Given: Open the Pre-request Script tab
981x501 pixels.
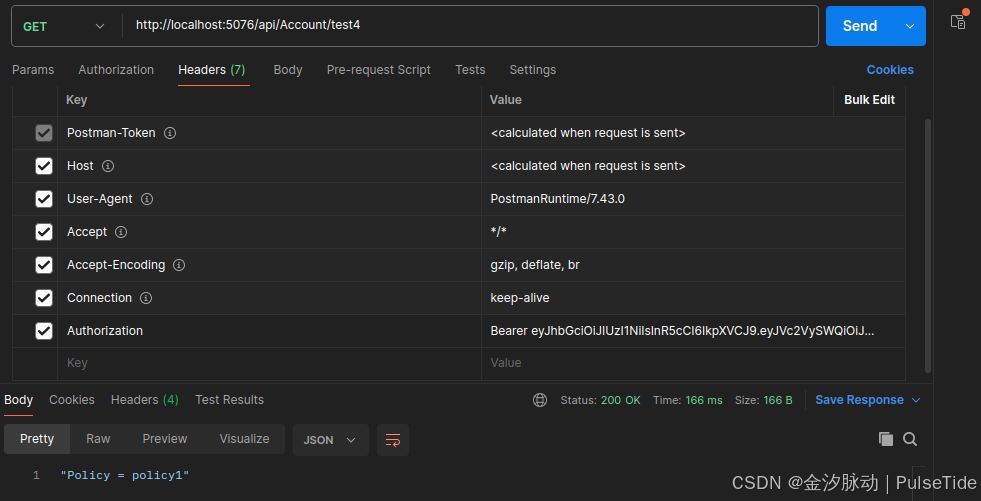Looking at the screenshot, I should (379, 70).
